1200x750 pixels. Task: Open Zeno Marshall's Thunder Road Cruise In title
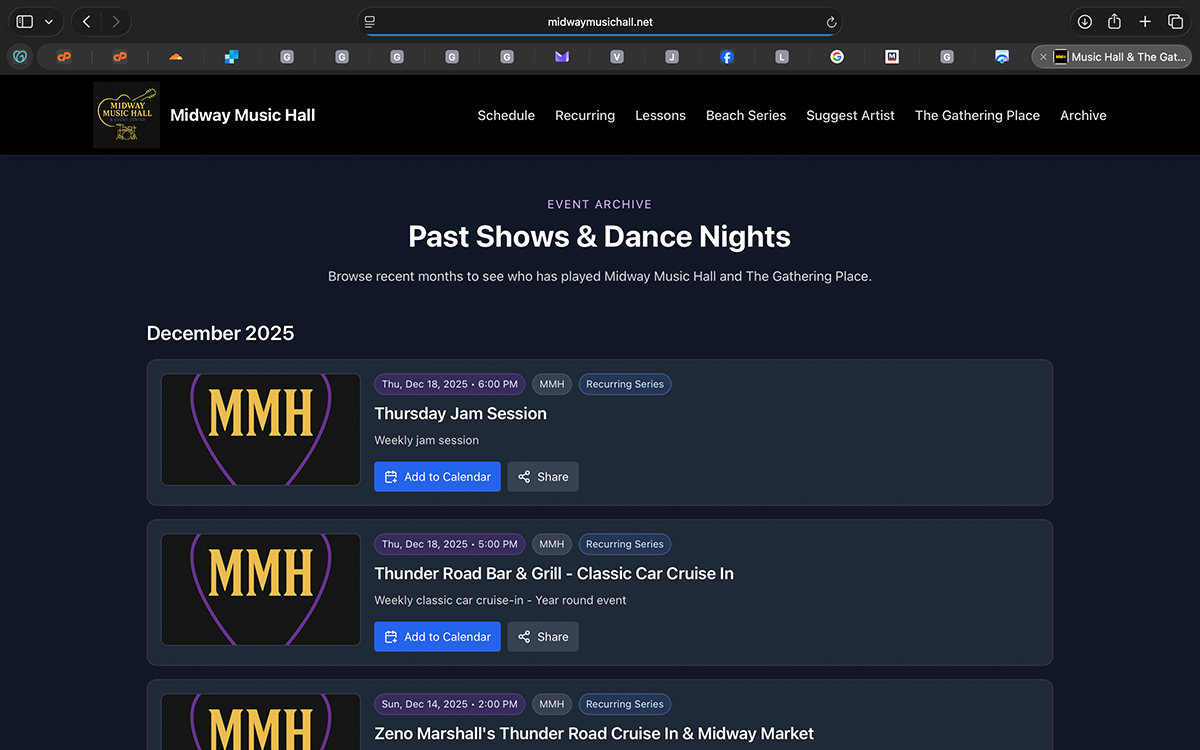pyautogui.click(x=594, y=733)
